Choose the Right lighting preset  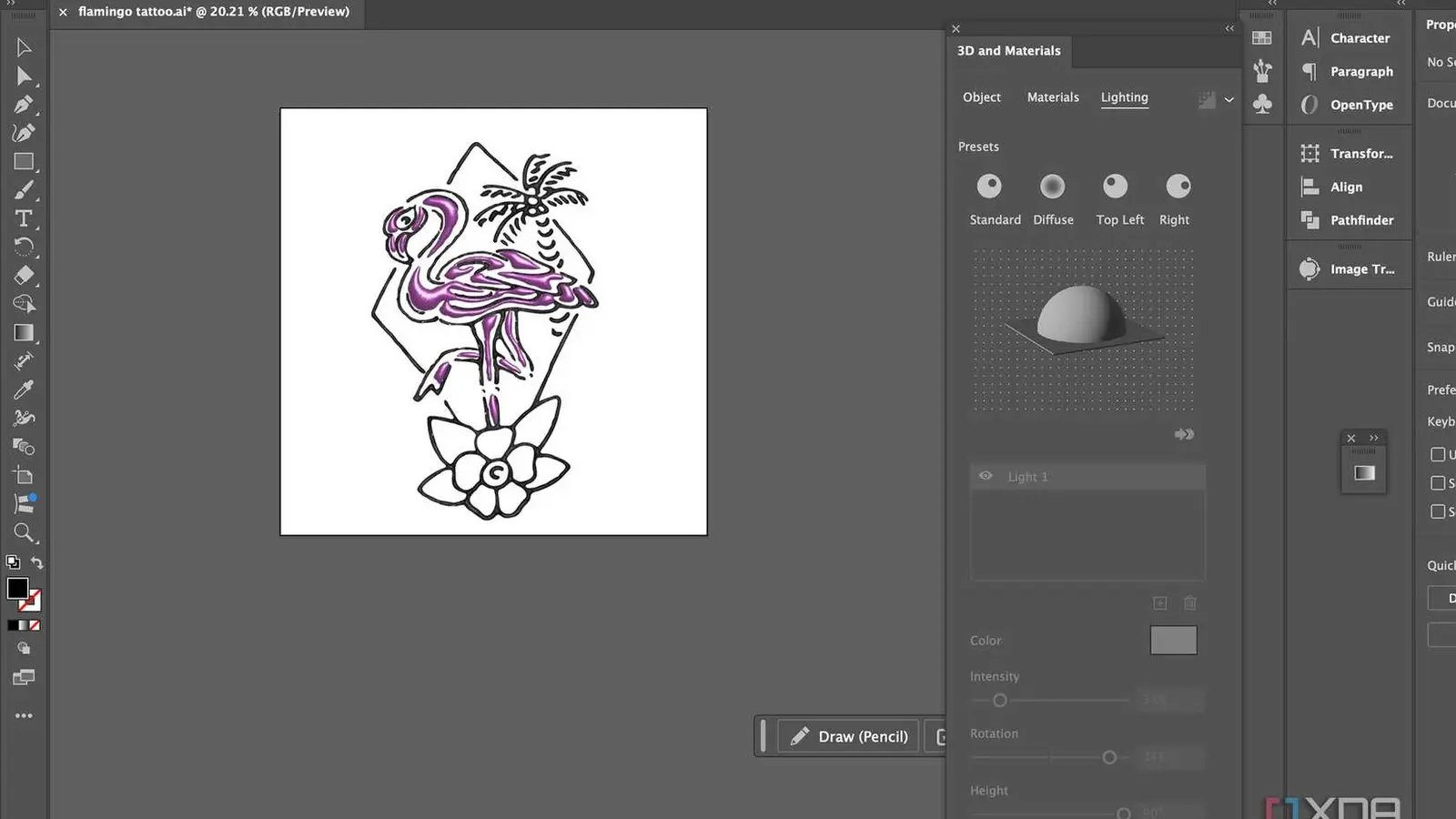(1178, 187)
